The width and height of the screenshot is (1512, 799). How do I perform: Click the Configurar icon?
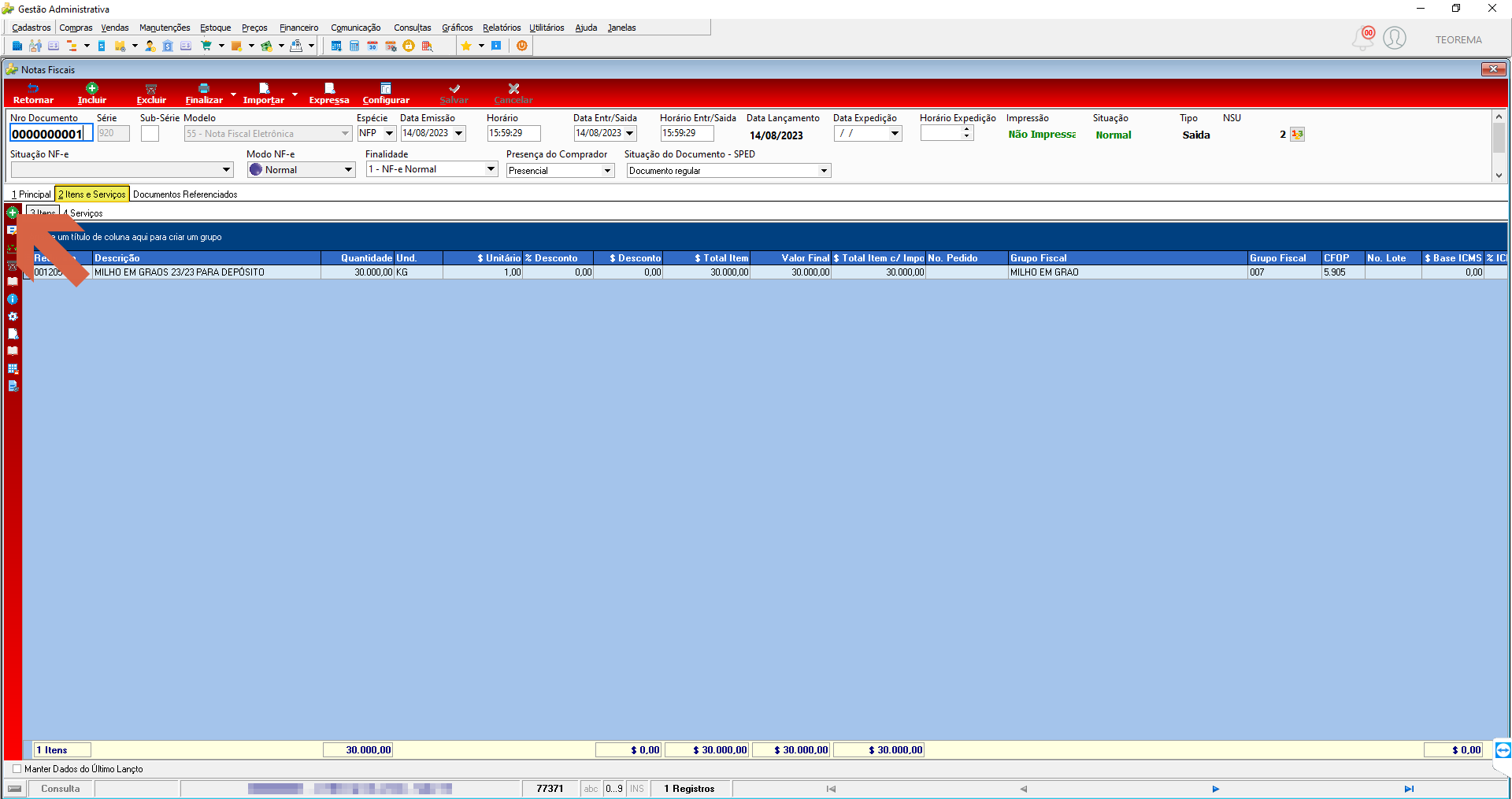(386, 88)
